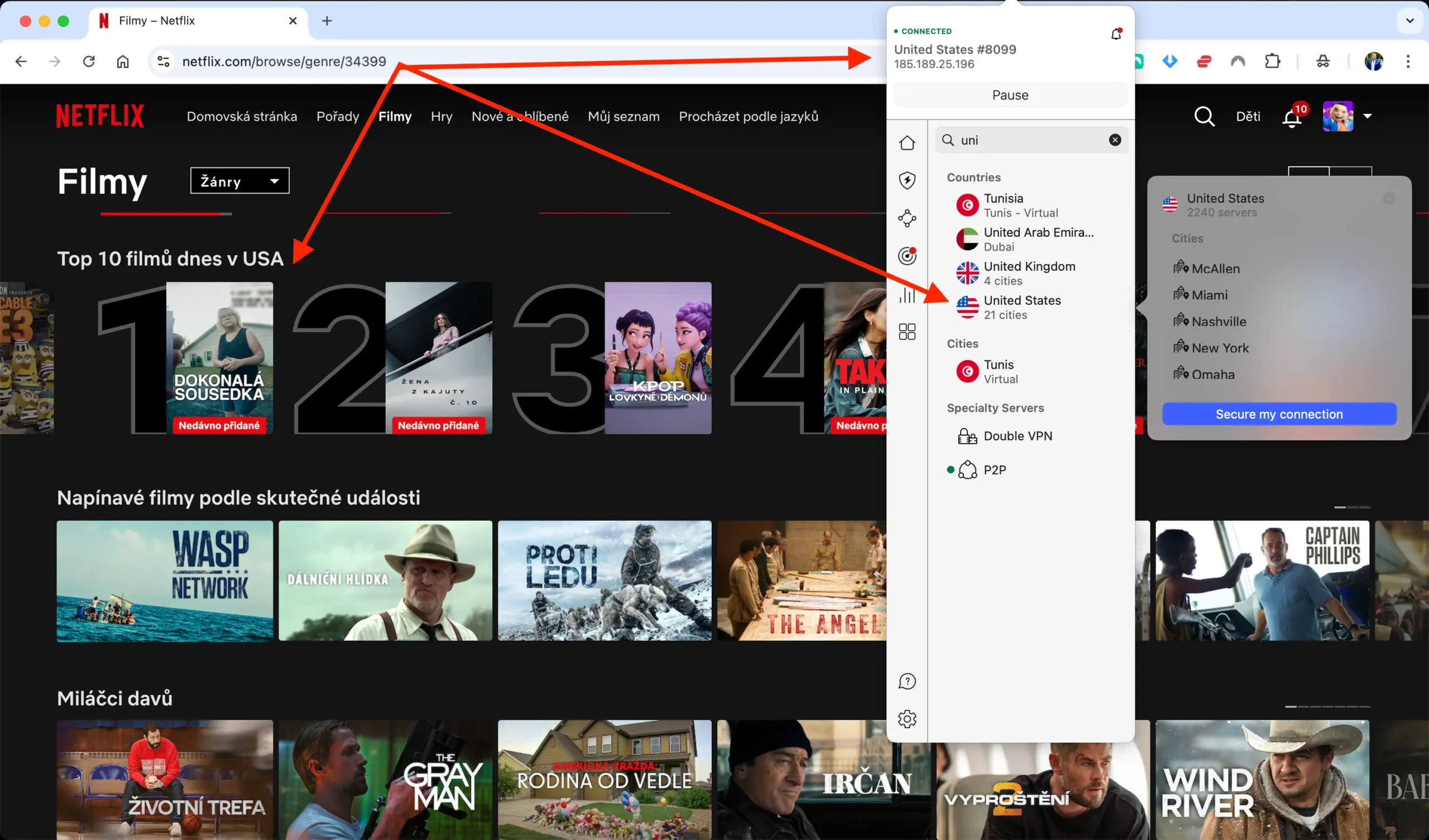Image resolution: width=1429 pixels, height=840 pixels.
Task: Open NordVPN presets grid icon
Action: (907, 331)
